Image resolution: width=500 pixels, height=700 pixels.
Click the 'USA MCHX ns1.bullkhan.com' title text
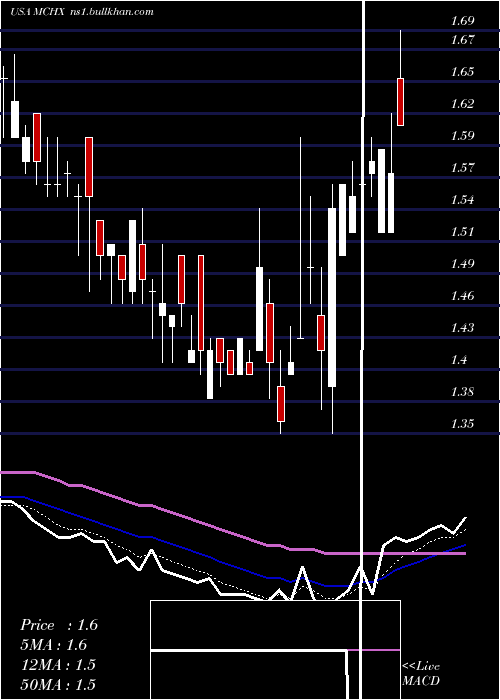point(82,12)
